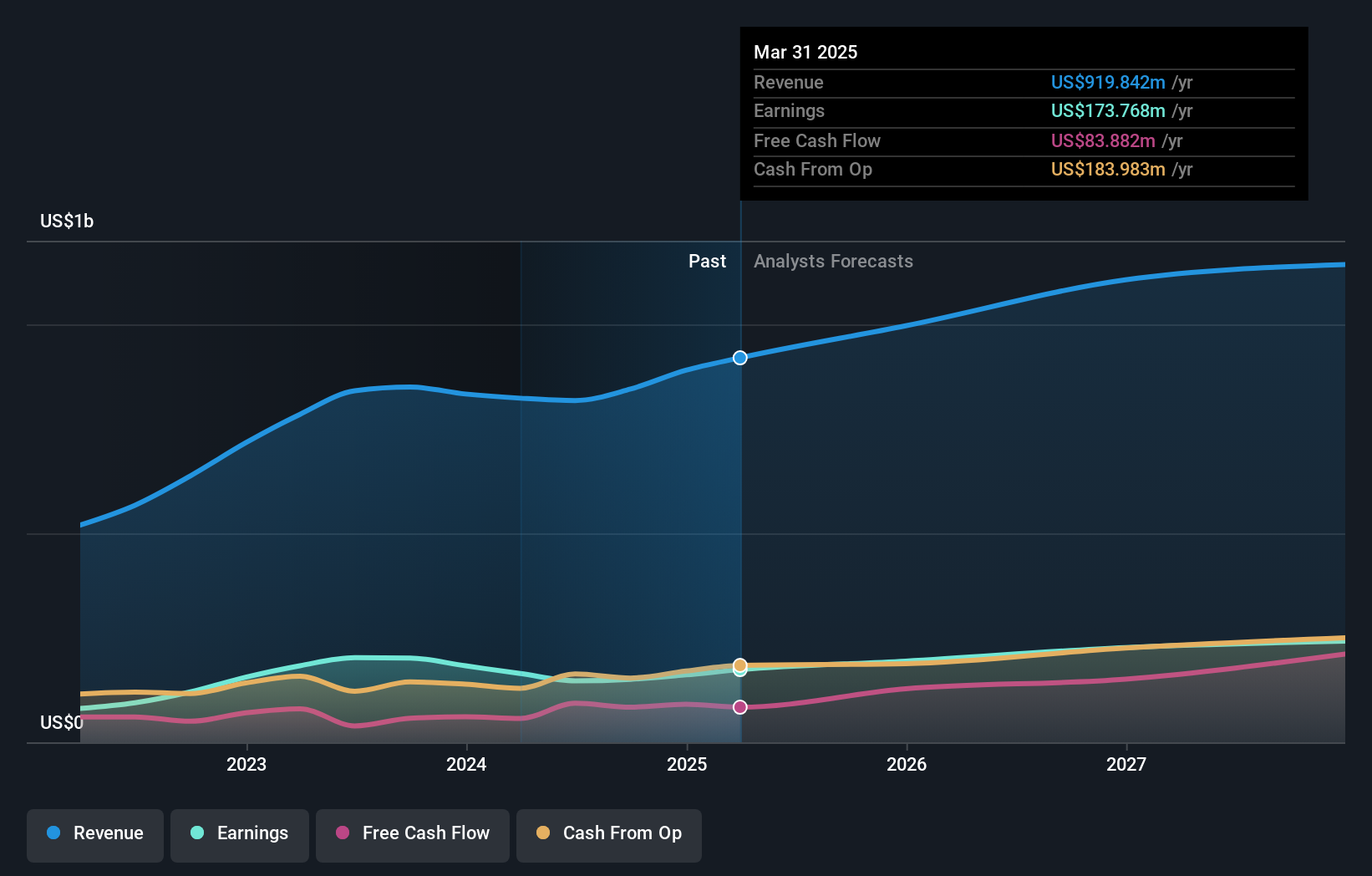1372x876 pixels.
Task: Click the Free Cash Flow label in tooltip
Action: tap(817, 141)
